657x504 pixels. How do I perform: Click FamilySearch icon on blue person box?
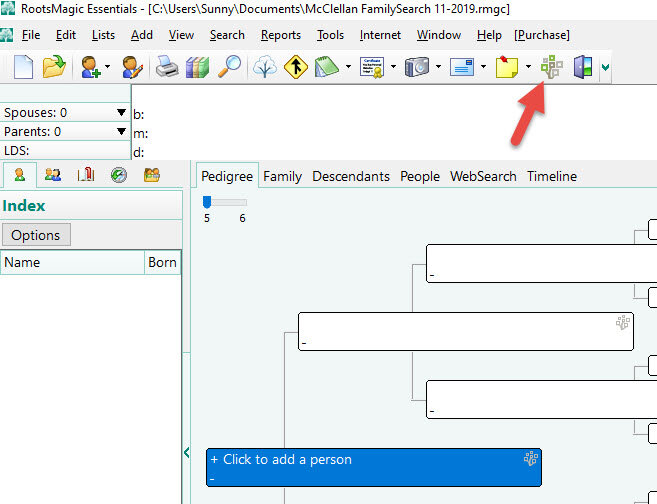pyautogui.click(x=531, y=458)
